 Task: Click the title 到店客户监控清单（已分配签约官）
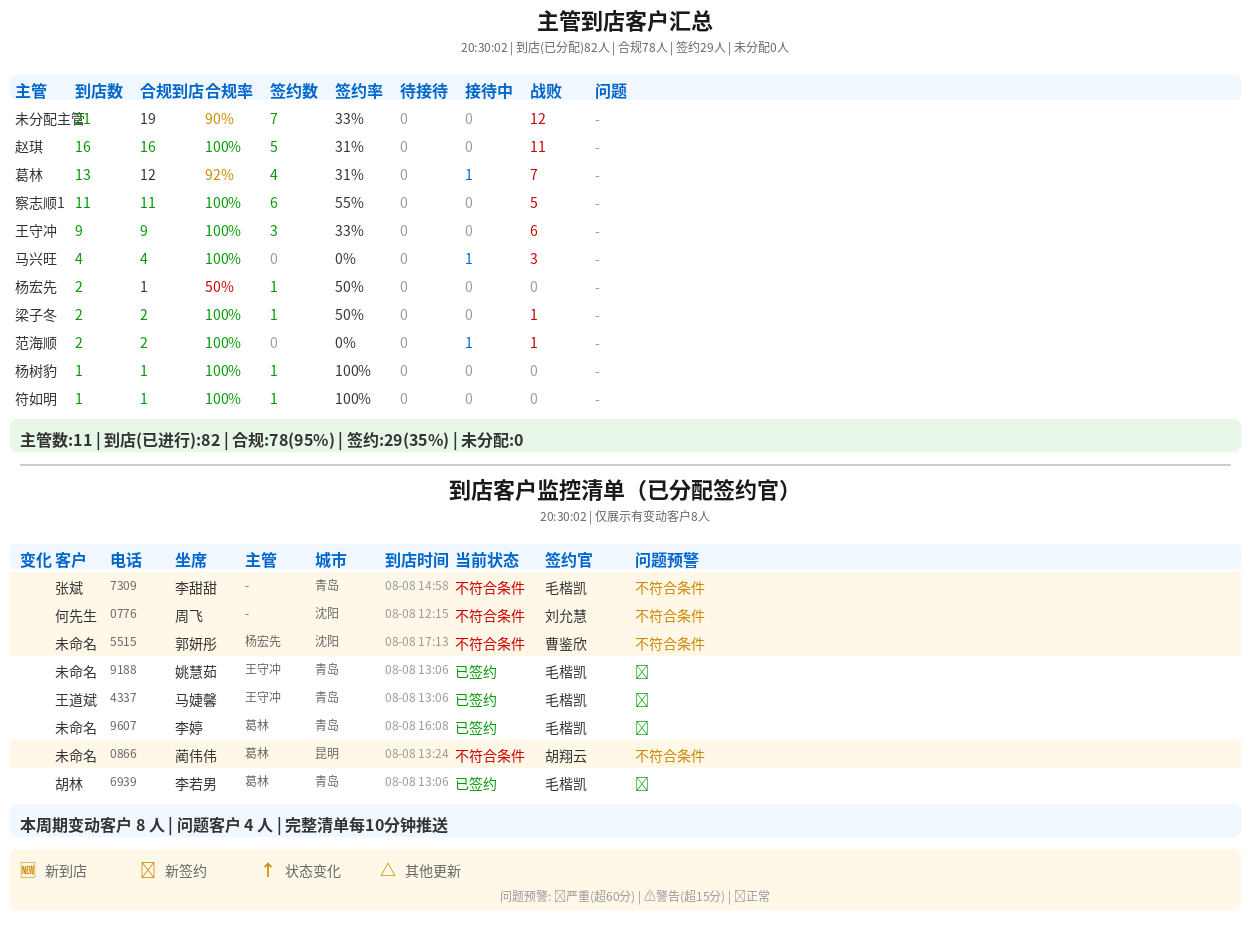pos(625,490)
